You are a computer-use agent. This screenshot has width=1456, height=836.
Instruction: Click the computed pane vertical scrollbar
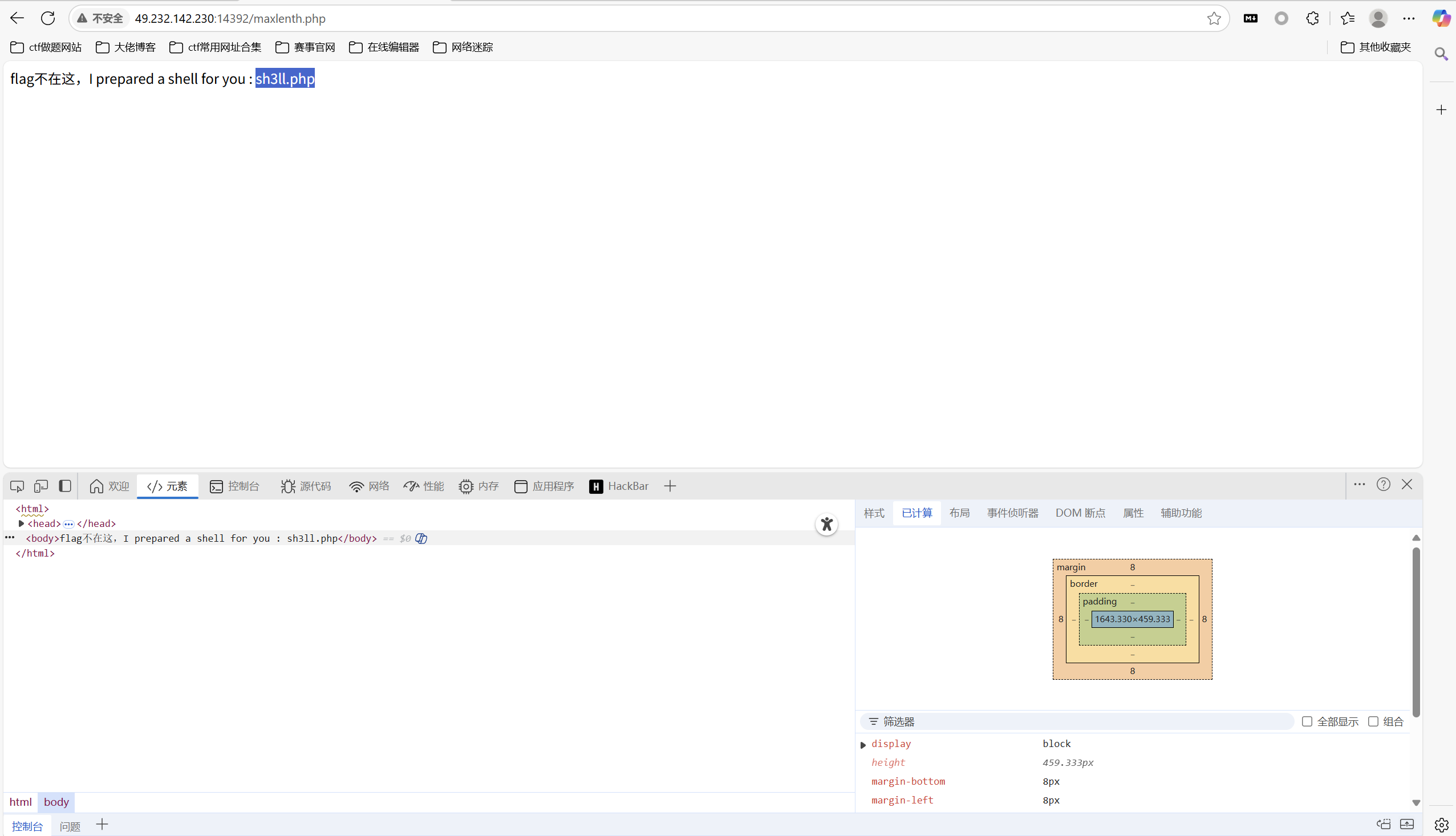[x=1416, y=632]
